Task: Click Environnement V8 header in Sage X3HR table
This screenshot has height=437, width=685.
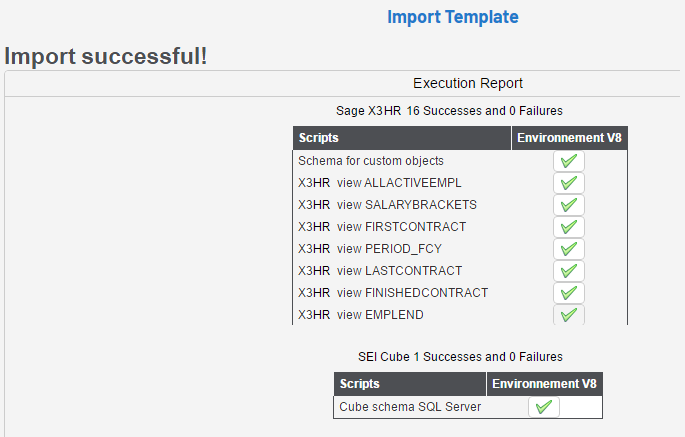Action: pyautogui.click(x=570, y=138)
